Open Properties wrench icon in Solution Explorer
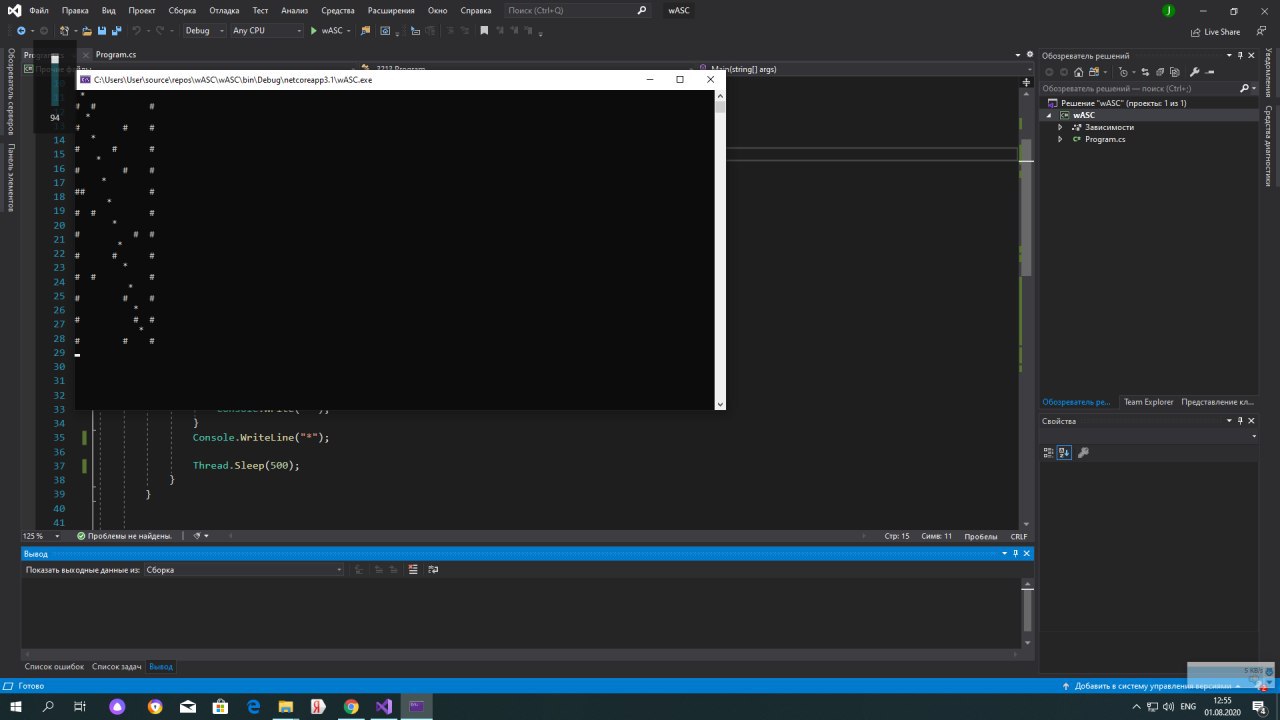The height and width of the screenshot is (720, 1280). click(x=1194, y=72)
